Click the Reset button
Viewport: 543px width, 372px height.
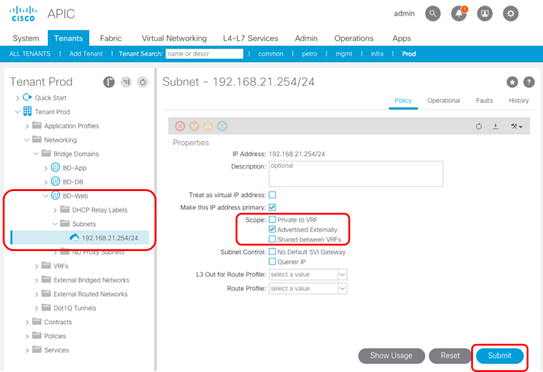pos(450,356)
